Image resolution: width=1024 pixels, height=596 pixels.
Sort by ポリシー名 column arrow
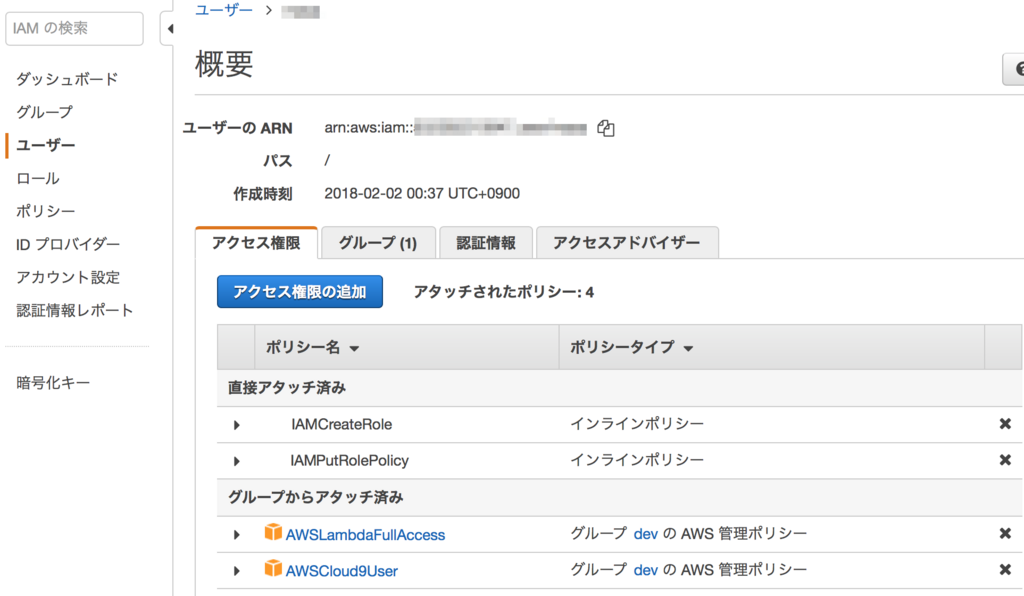pyautogui.click(x=354, y=349)
